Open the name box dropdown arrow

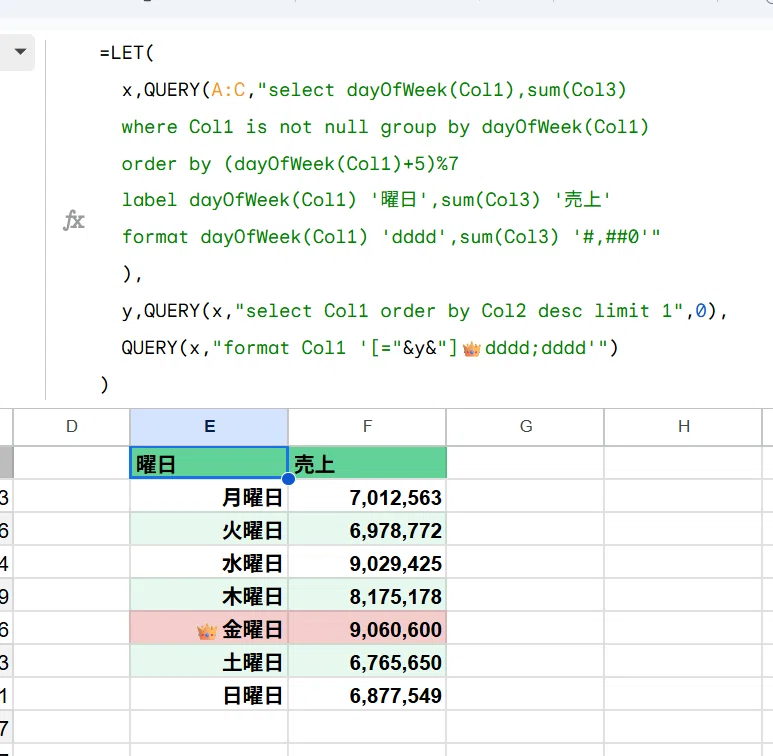tap(20, 52)
